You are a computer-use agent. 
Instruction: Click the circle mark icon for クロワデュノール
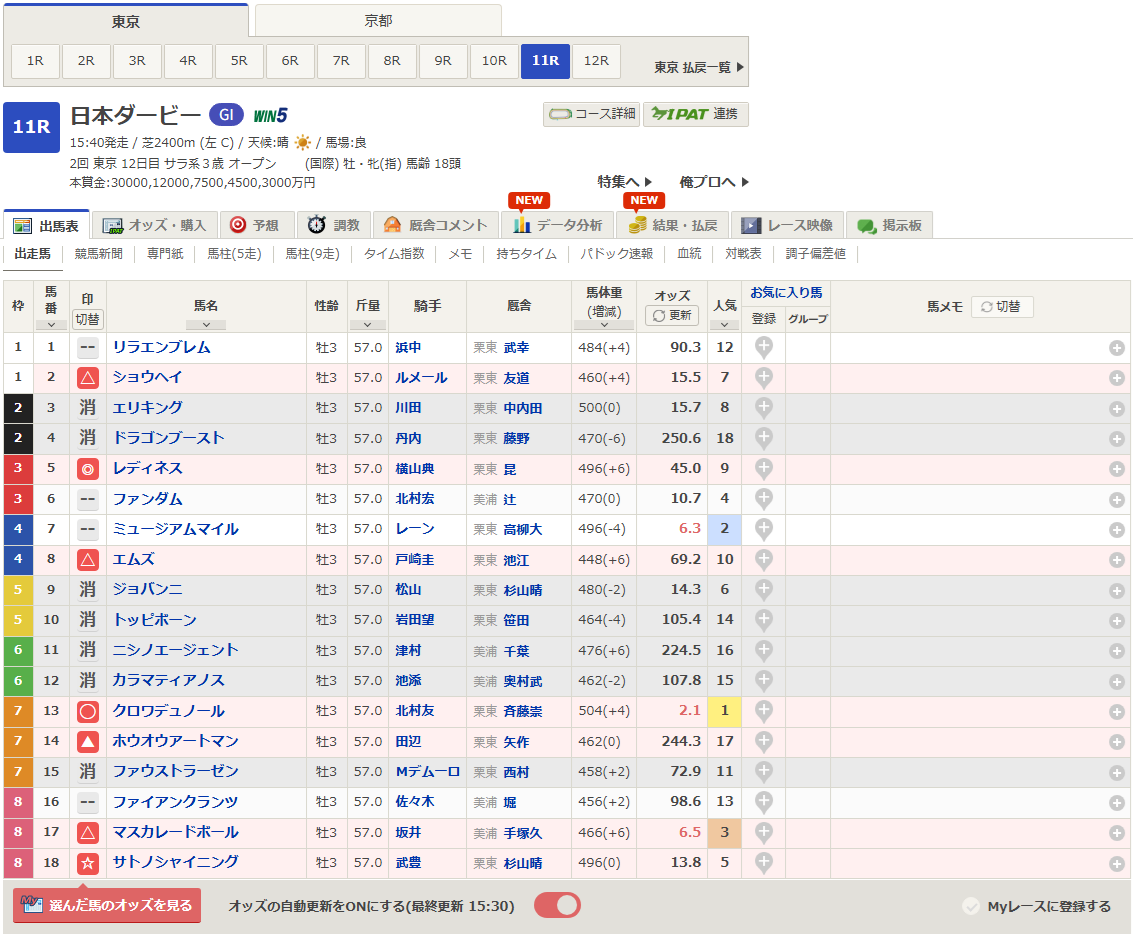tap(88, 712)
